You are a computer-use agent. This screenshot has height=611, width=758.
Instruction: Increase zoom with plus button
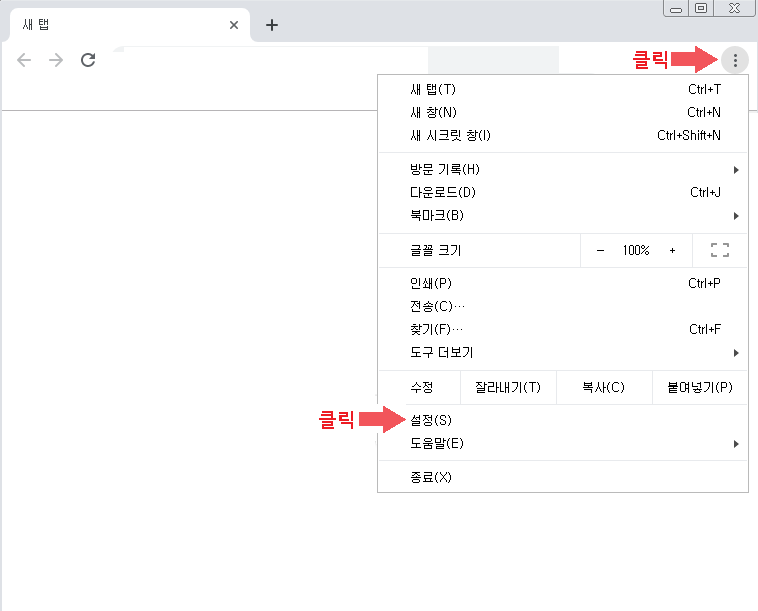coord(672,251)
